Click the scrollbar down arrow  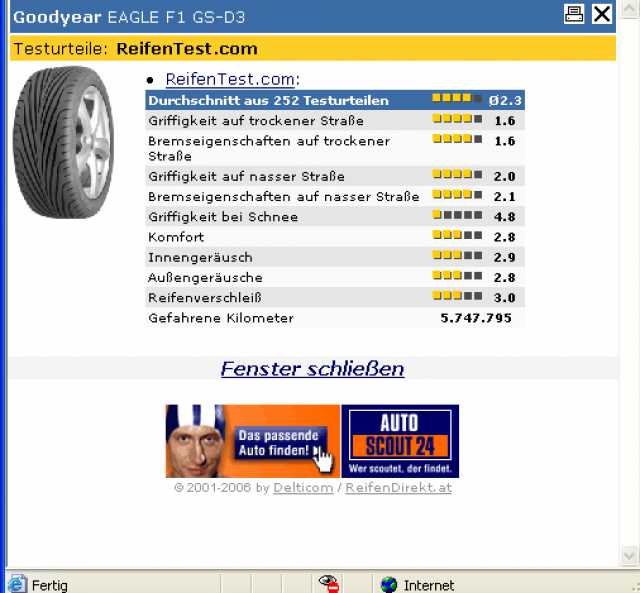tap(629, 555)
